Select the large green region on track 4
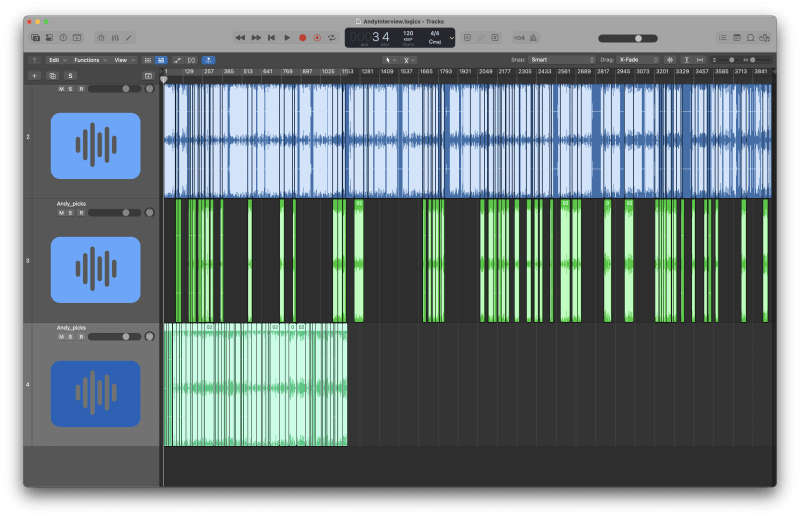The width and height of the screenshot is (800, 518). coord(256,384)
